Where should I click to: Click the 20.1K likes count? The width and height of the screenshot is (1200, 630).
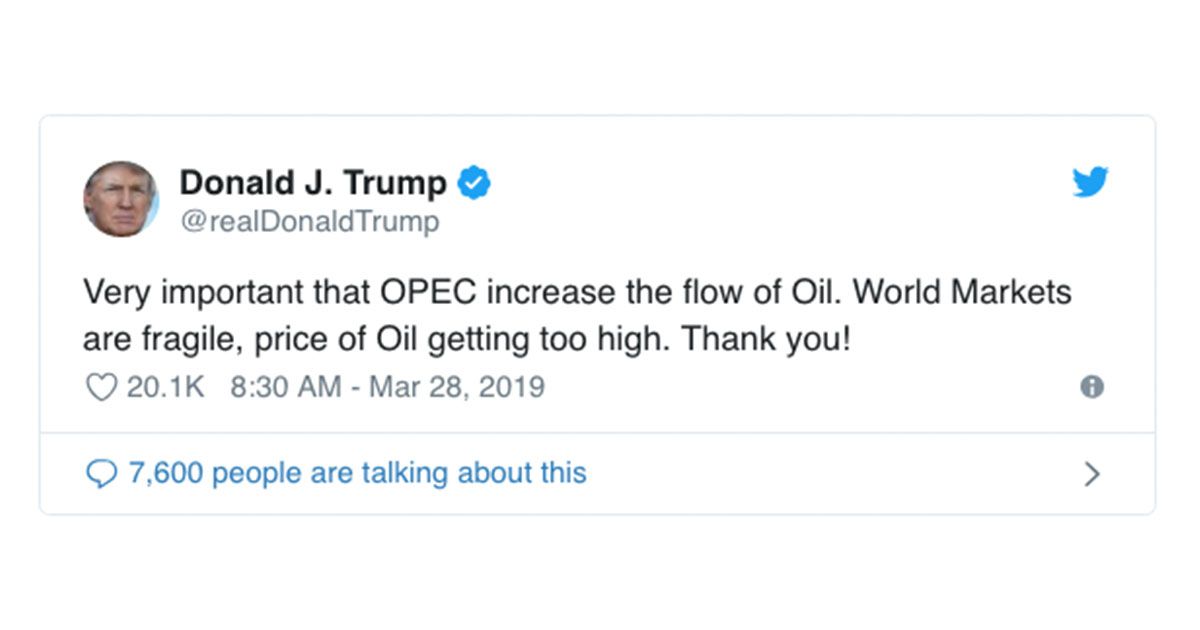pyautogui.click(x=165, y=387)
